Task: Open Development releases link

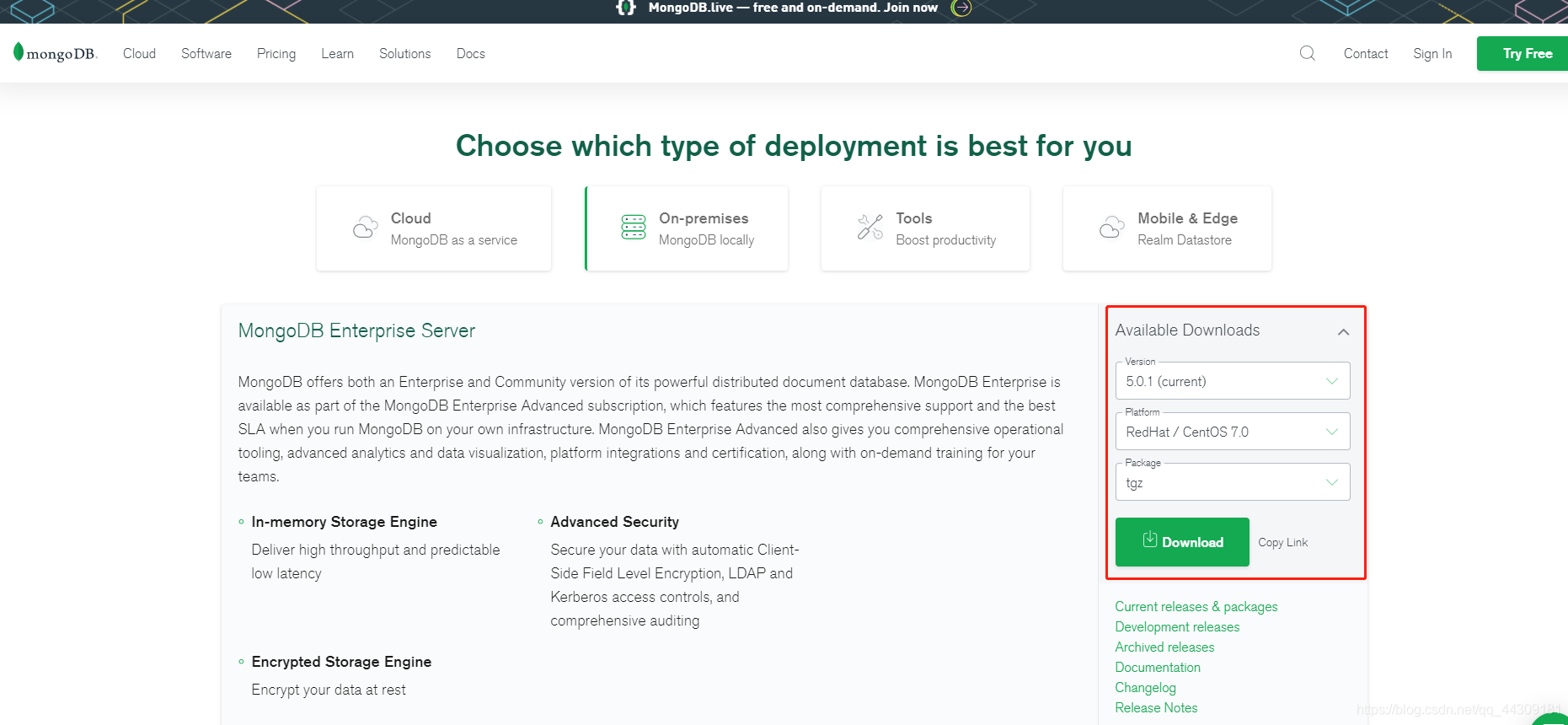Action: (1177, 627)
